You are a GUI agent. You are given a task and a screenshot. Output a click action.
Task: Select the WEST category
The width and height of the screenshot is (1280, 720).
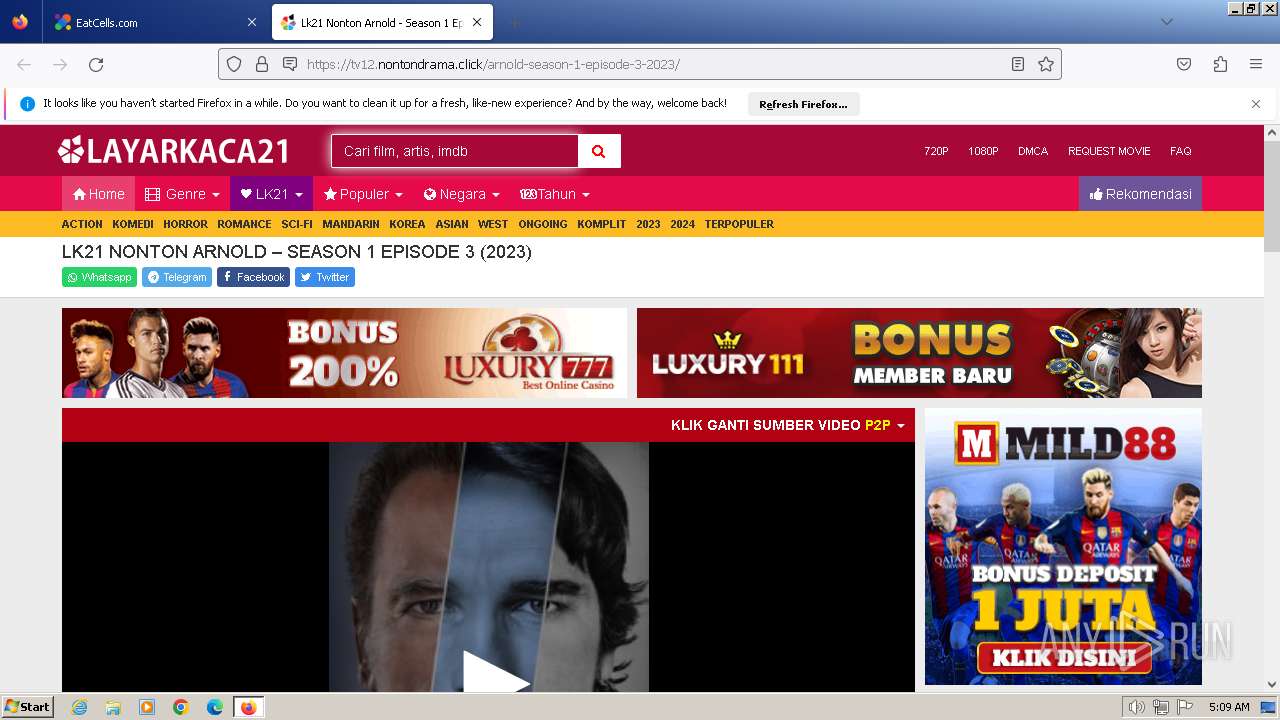point(493,224)
